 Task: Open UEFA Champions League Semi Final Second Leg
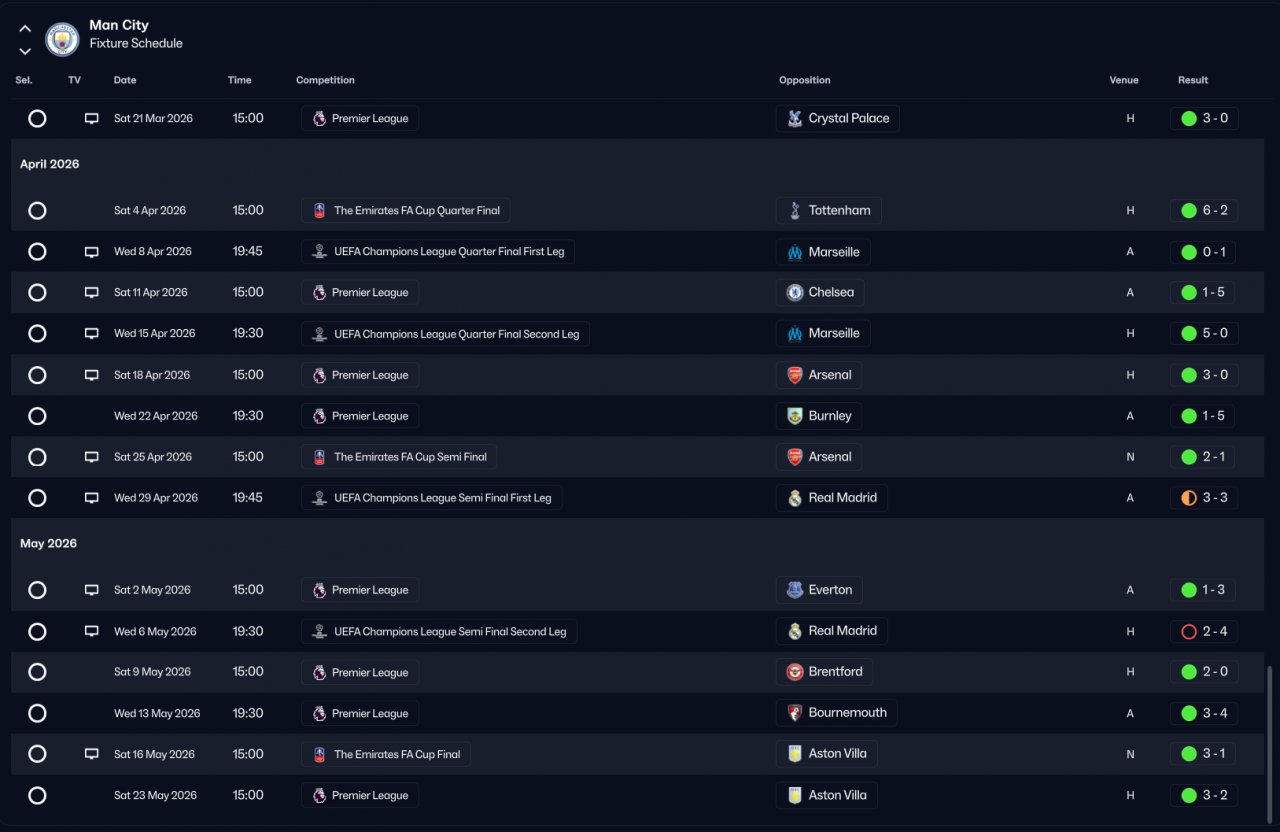tap(439, 631)
